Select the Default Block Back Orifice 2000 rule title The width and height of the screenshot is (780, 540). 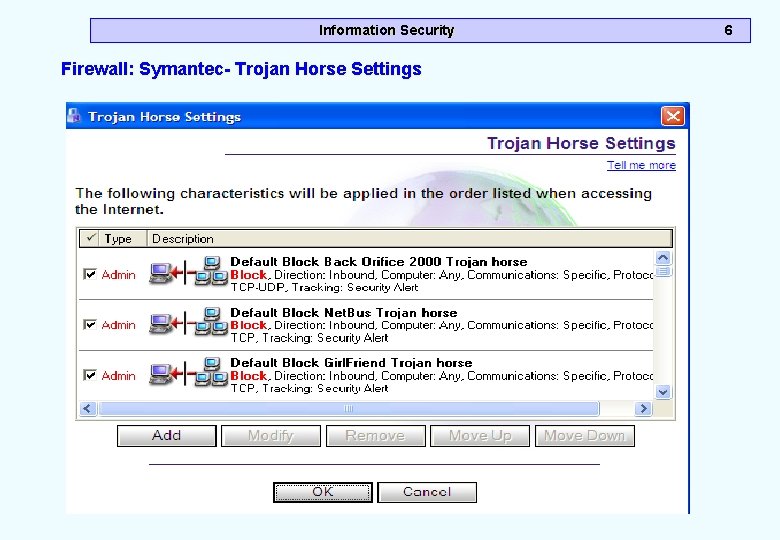point(379,262)
